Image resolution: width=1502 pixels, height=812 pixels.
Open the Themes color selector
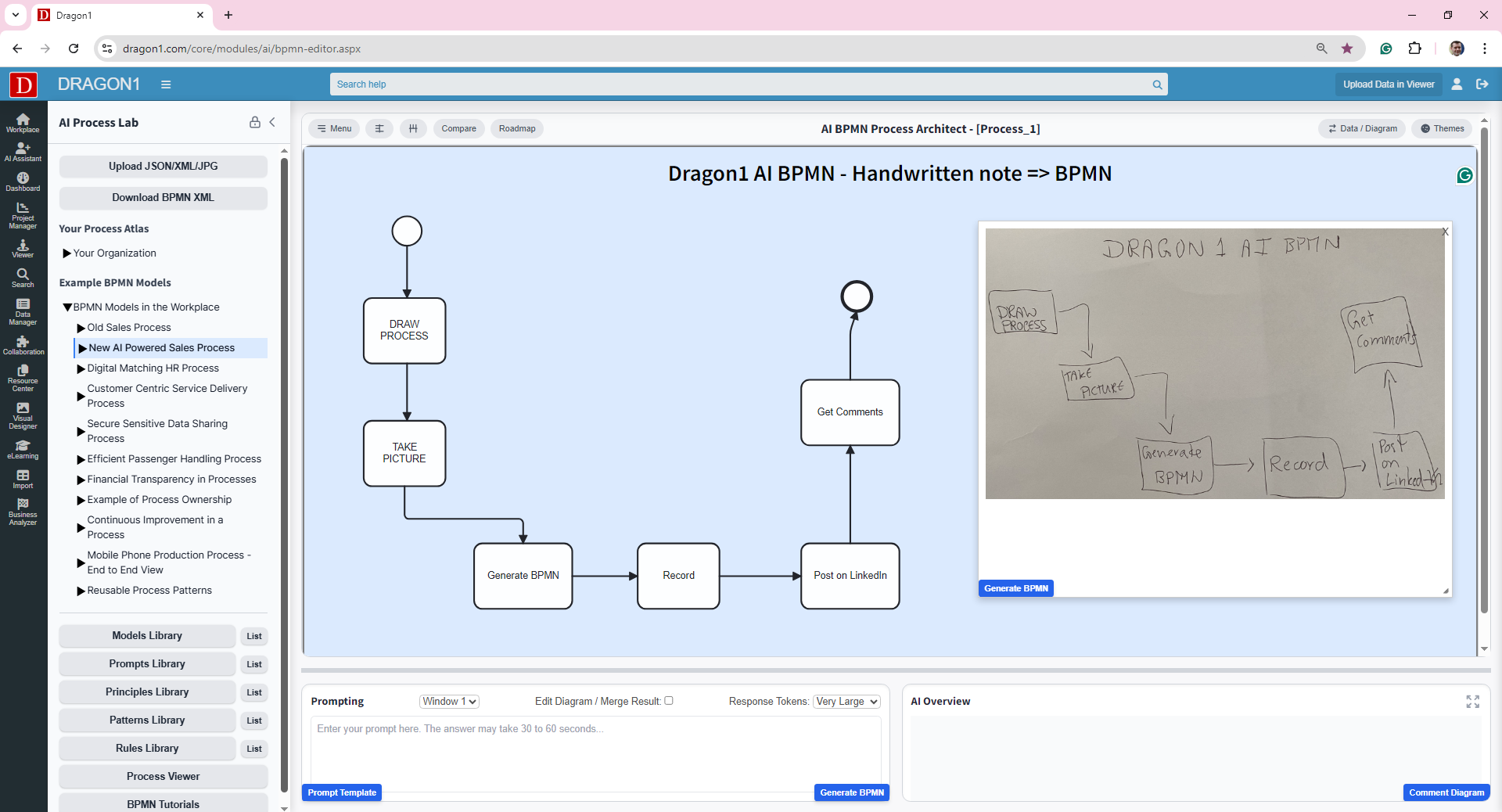[x=1442, y=128]
